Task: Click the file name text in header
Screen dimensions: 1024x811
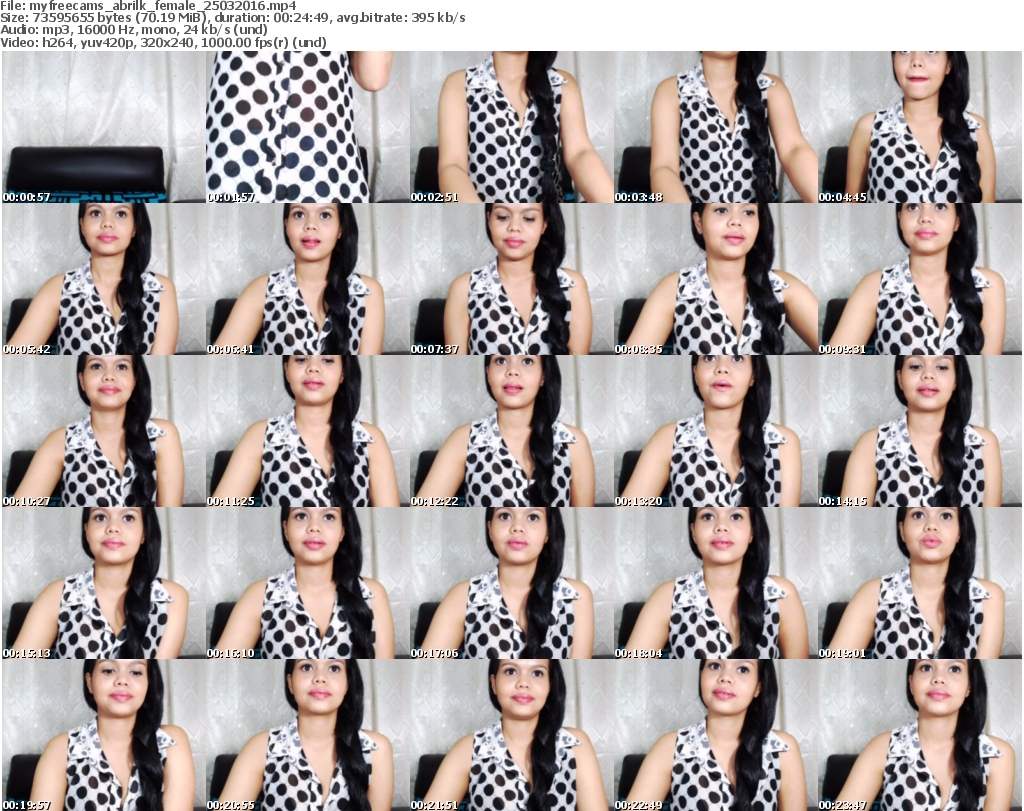Action: click(150, 6)
